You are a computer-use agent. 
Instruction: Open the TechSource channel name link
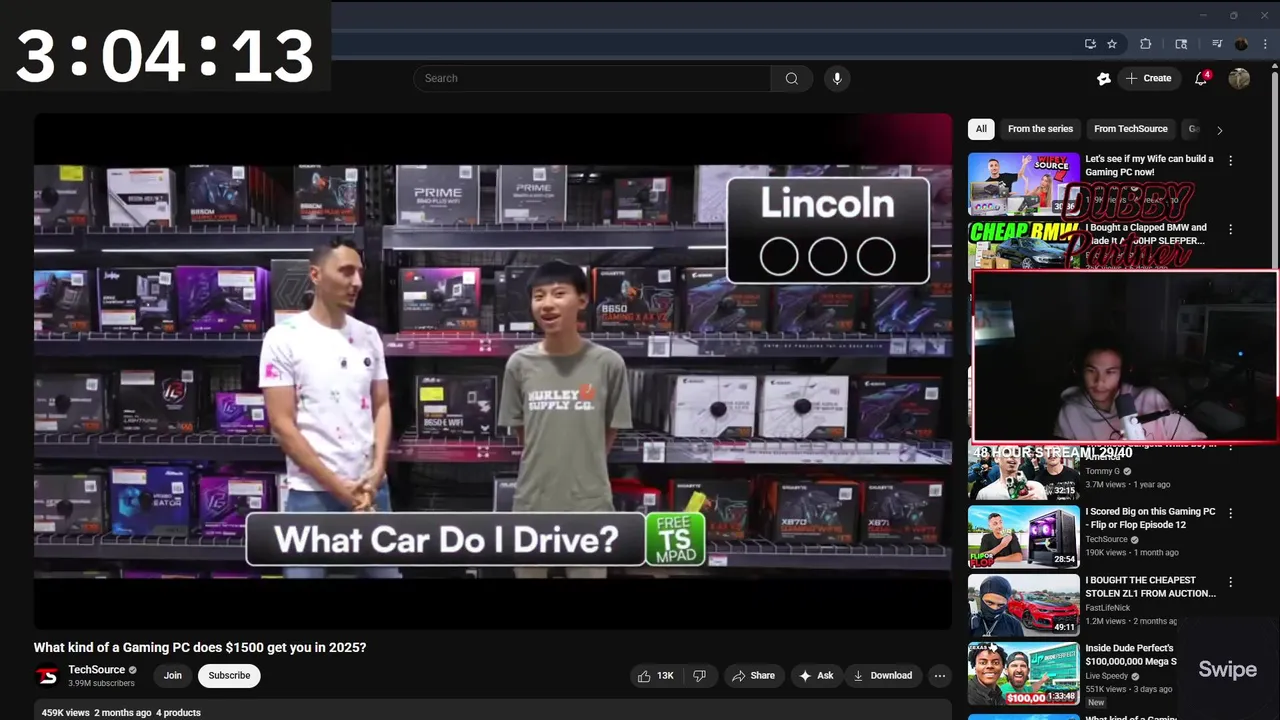coord(97,670)
